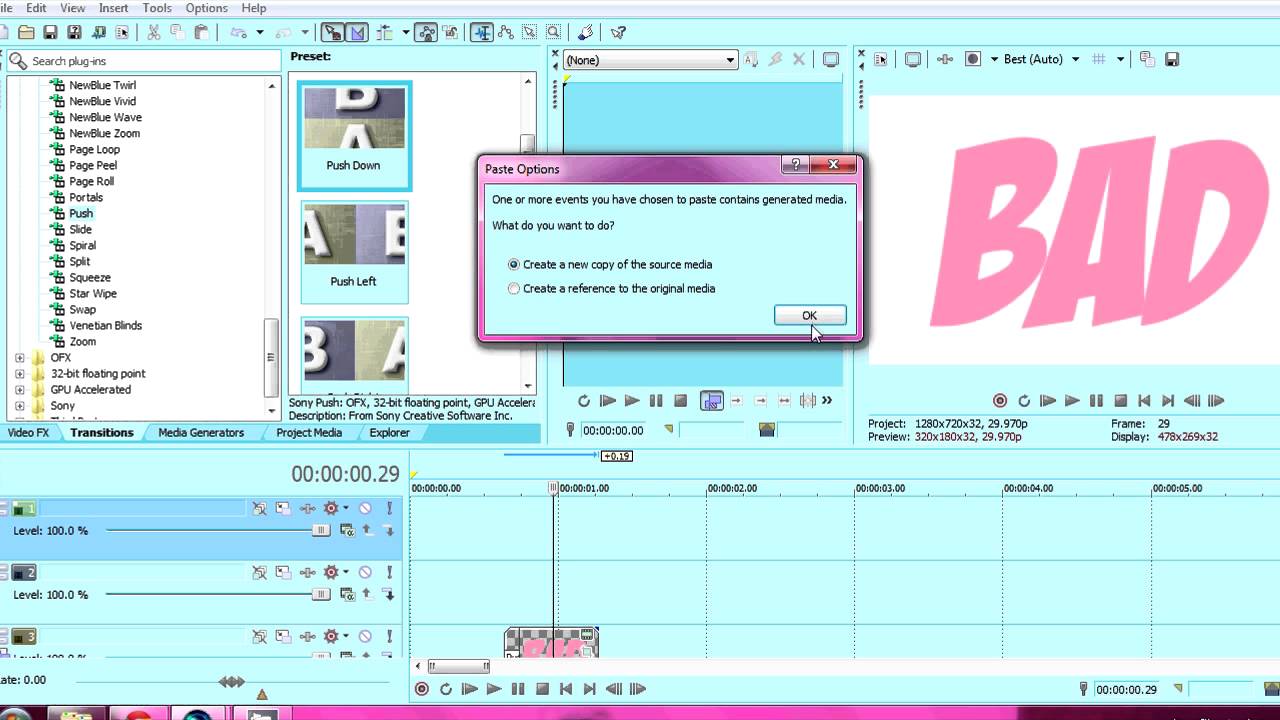1280x720 pixels.
Task: Mute track 1
Action: tap(365, 508)
